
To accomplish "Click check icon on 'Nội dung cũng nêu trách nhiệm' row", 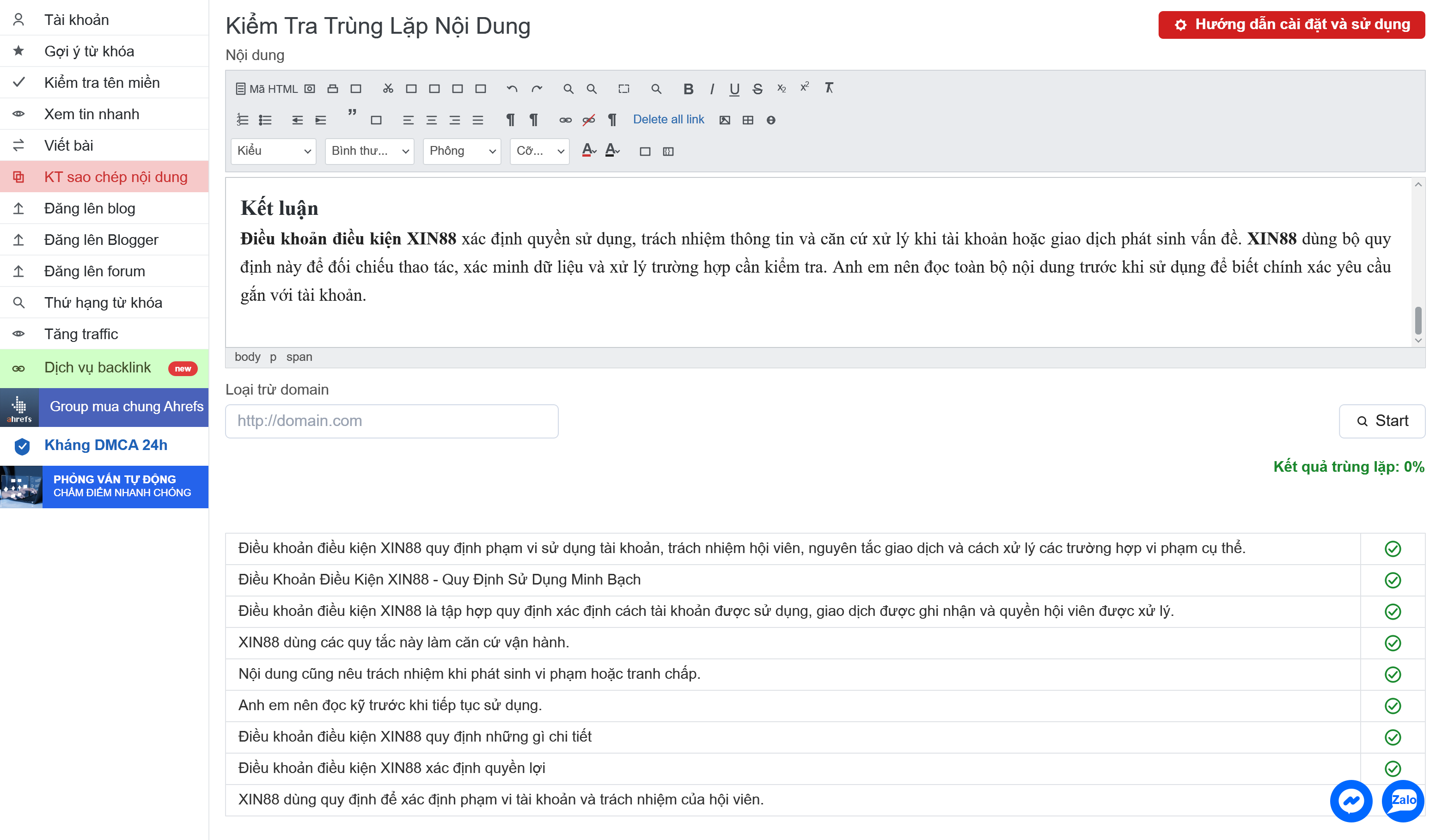I will 1393,675.
